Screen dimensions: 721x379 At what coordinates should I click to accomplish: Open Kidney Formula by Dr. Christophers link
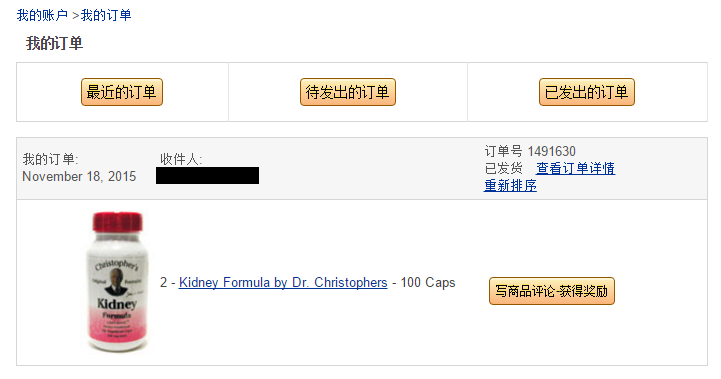pyautogui.click(x=283, y=282)
